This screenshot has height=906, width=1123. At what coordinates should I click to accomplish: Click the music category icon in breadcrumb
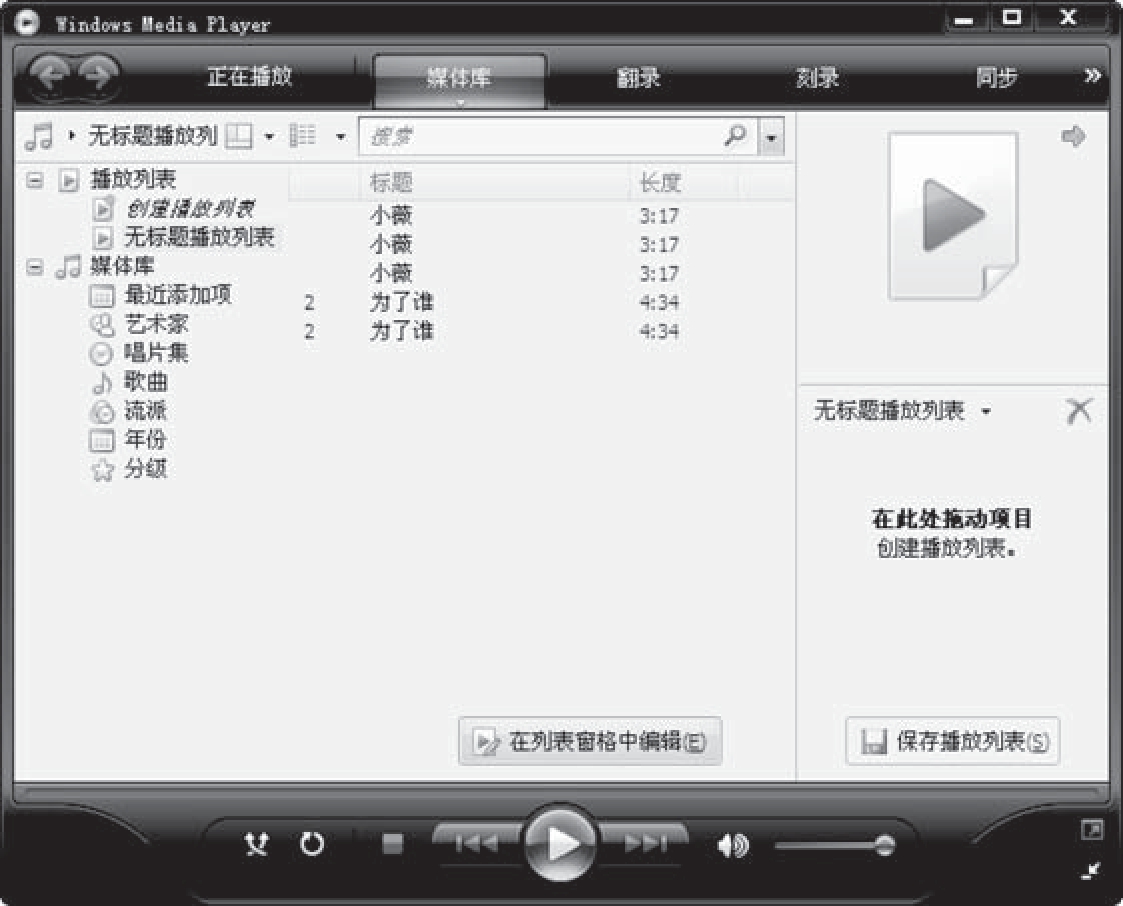[x=39, y=136]
